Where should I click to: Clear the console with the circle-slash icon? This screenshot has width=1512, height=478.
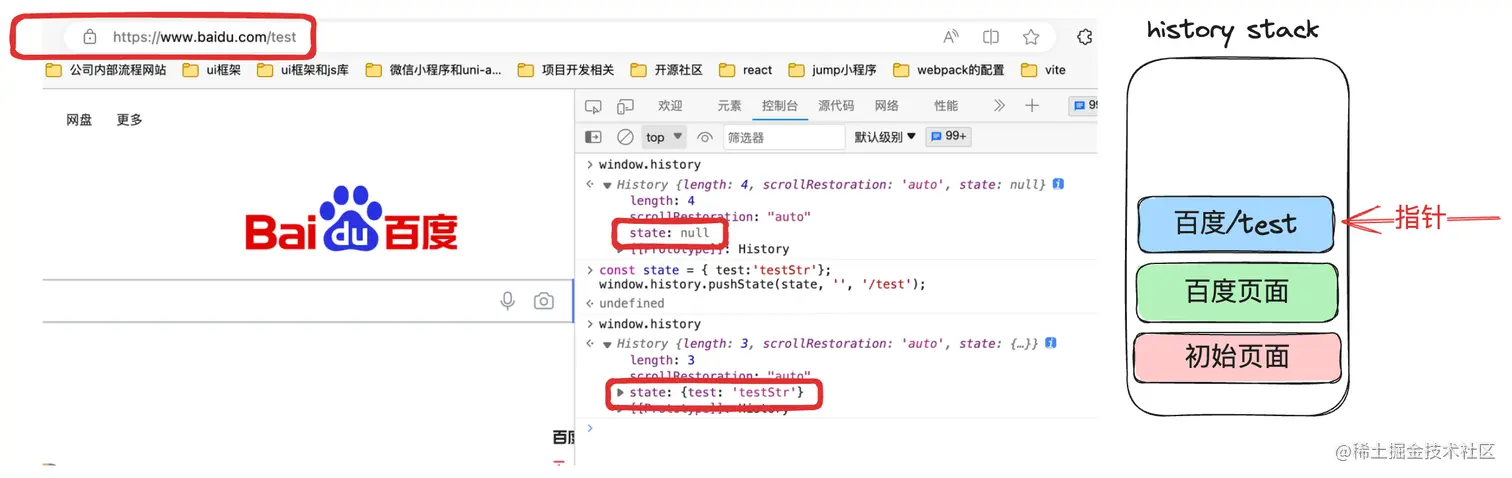coord(625,137)
